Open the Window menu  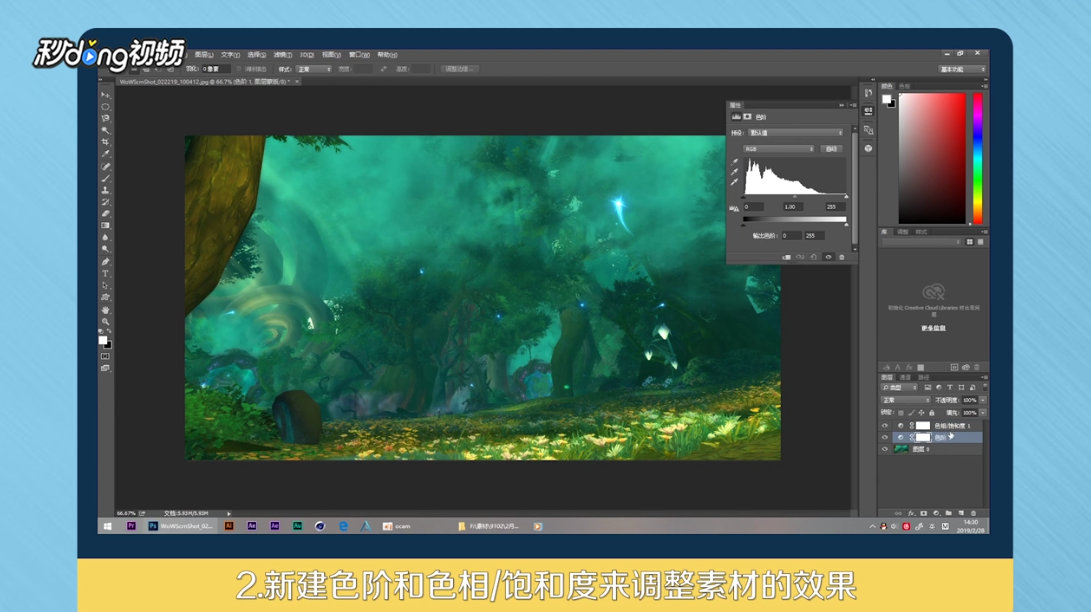coord(359,54)
